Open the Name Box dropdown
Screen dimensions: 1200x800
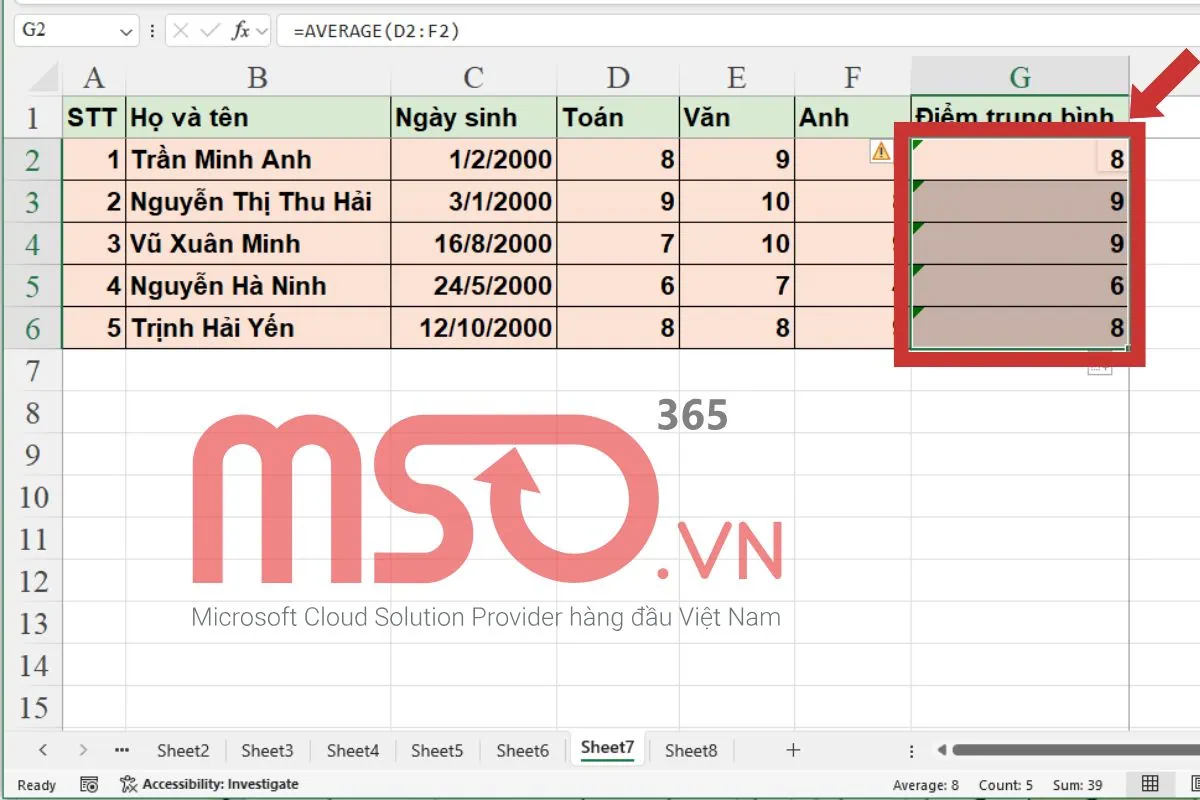point(124,30)
